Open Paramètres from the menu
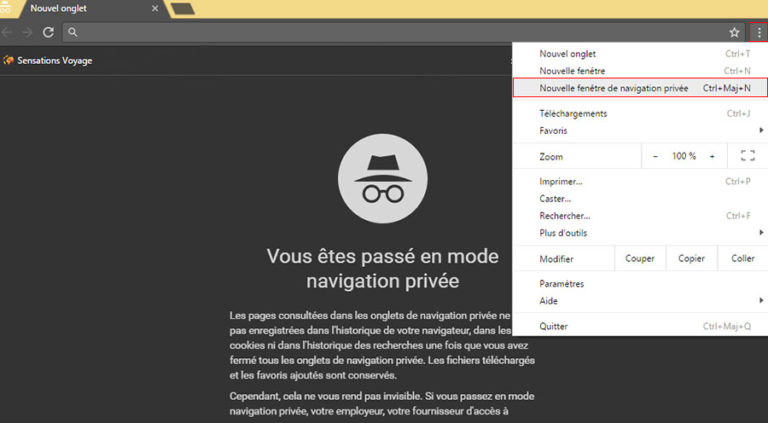 coord(562,284)
